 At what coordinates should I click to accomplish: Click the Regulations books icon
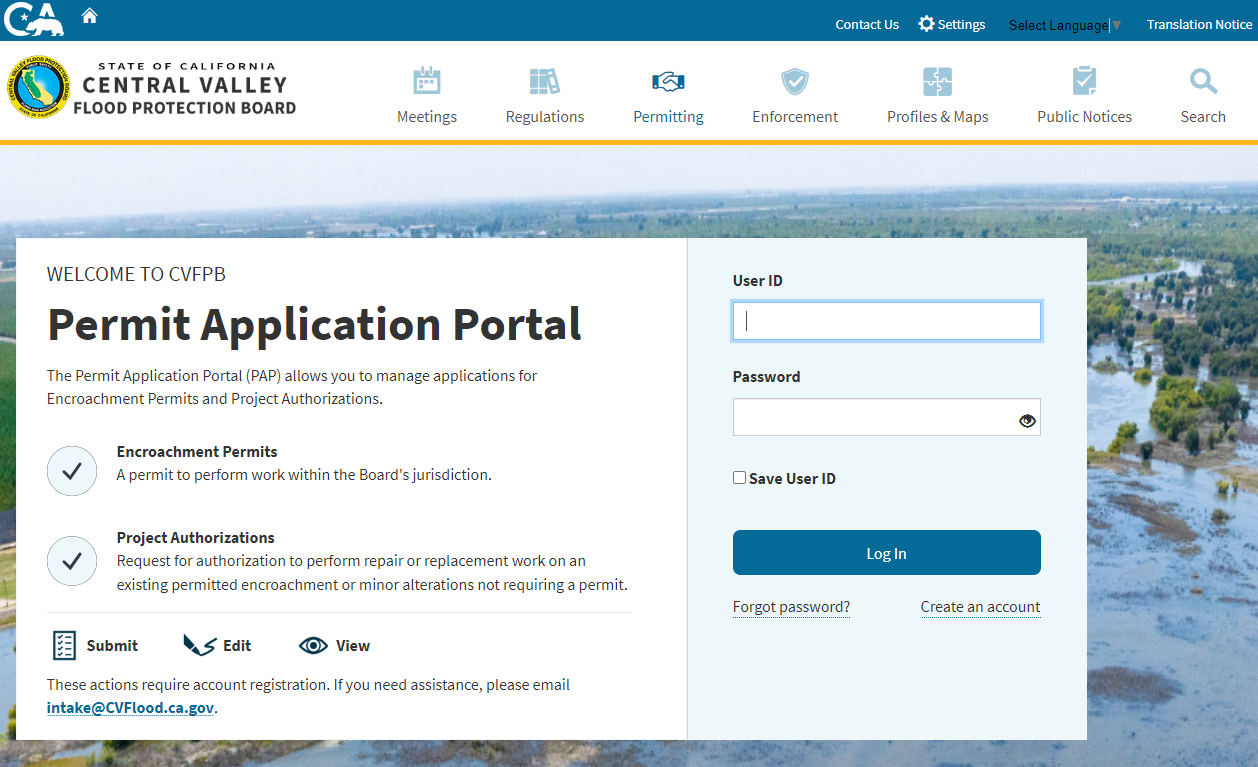[544, 81]
